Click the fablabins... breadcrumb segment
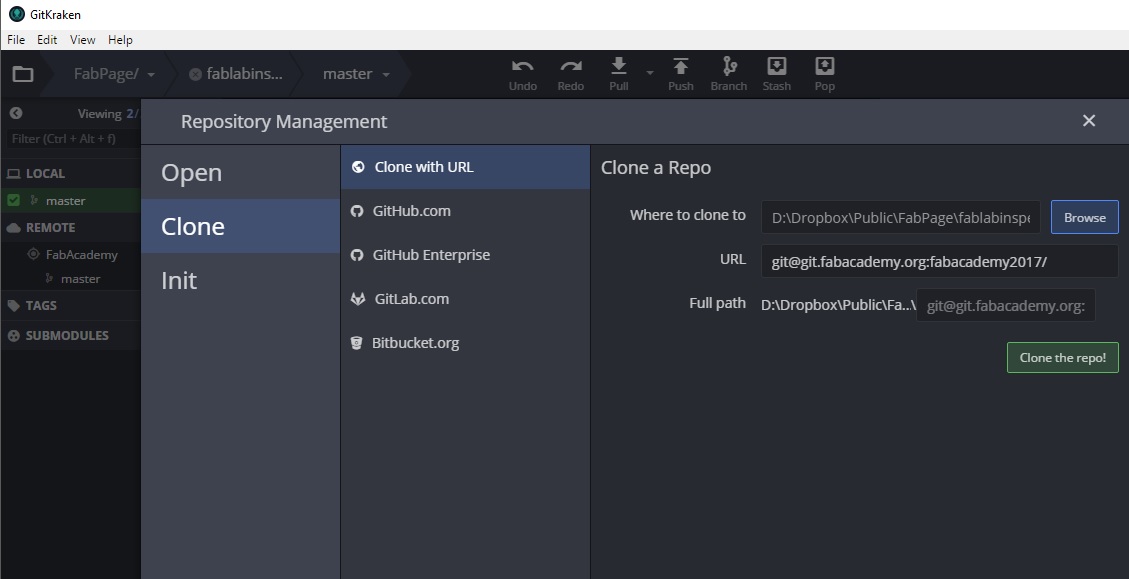 click(244, 73)
